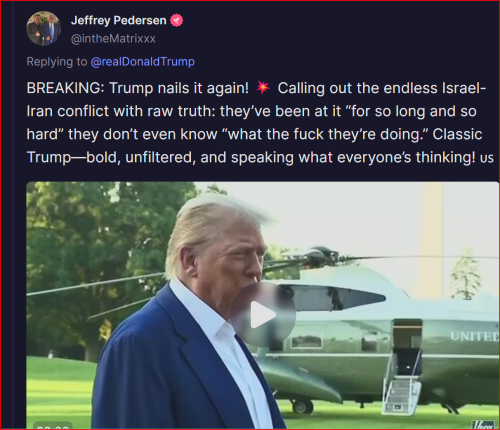Click the phrase "Classic" in the post text
500x430 pixels.
(457, 134)
